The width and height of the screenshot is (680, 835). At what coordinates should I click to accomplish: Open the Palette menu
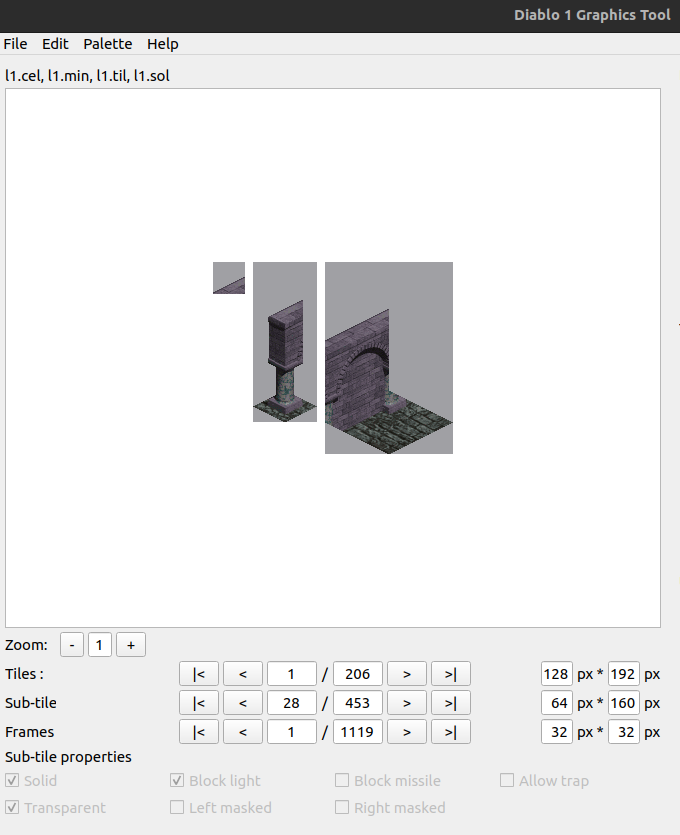(x=108, y=44)
